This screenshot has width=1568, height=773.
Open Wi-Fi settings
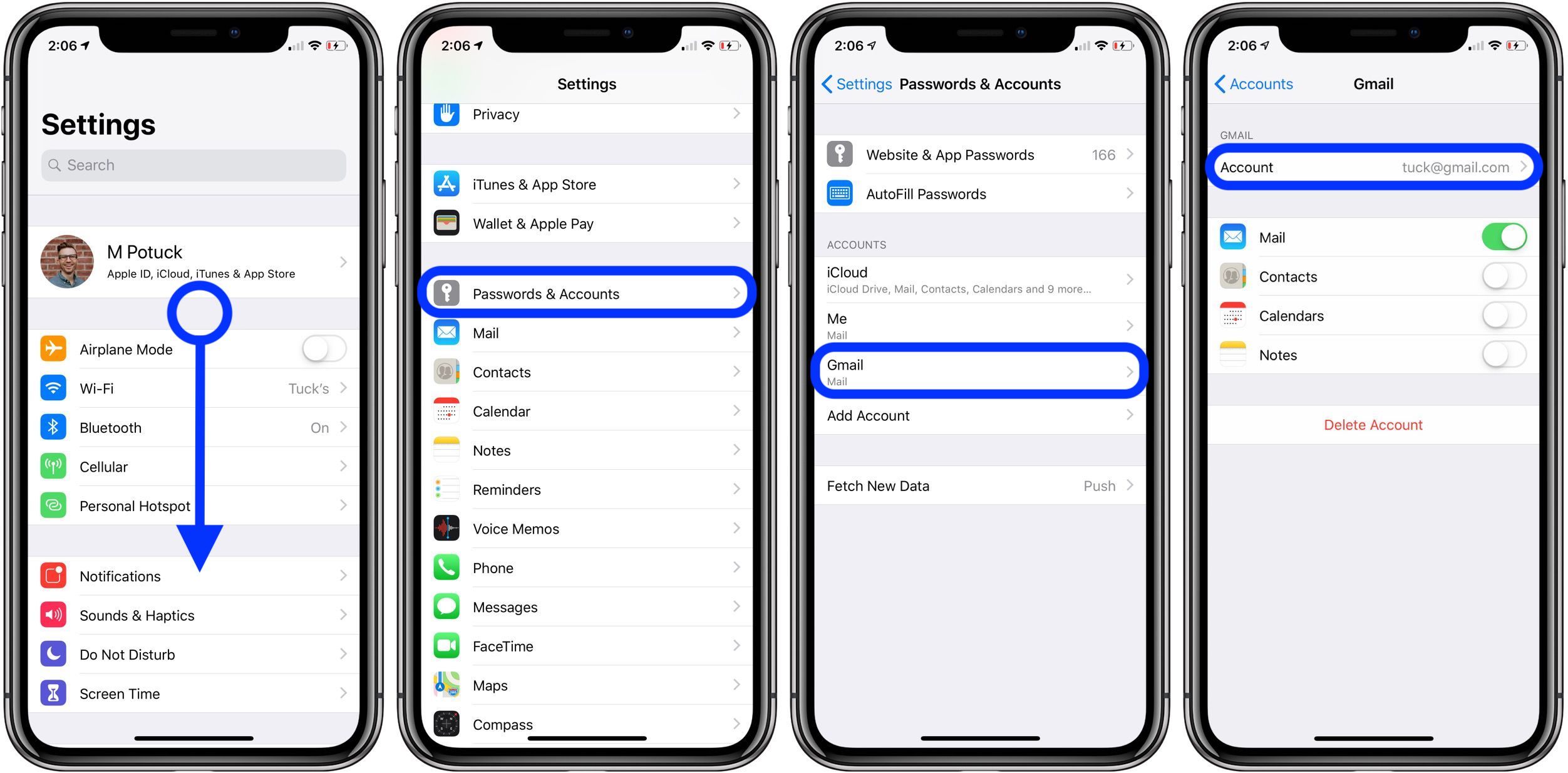coord(195,389)
